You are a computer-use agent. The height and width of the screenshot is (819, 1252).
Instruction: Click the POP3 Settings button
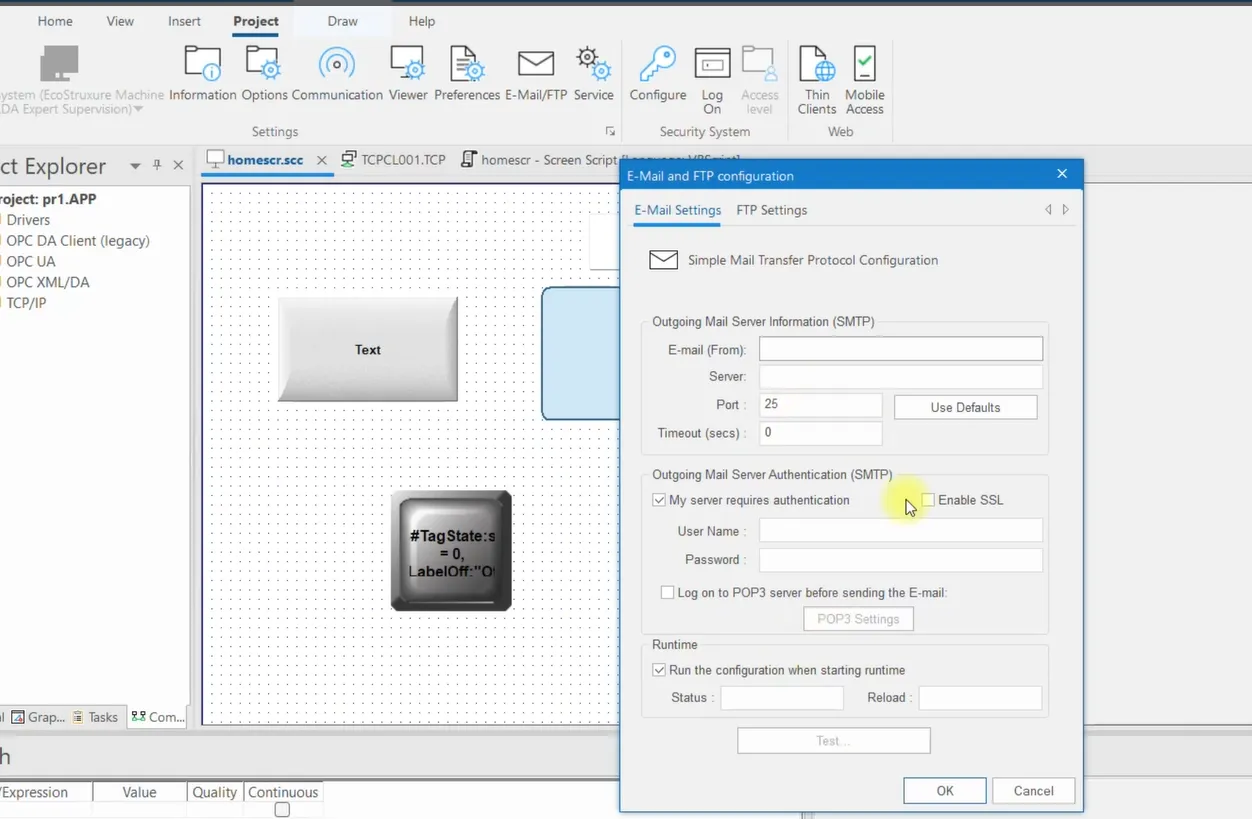coord(858,619)
